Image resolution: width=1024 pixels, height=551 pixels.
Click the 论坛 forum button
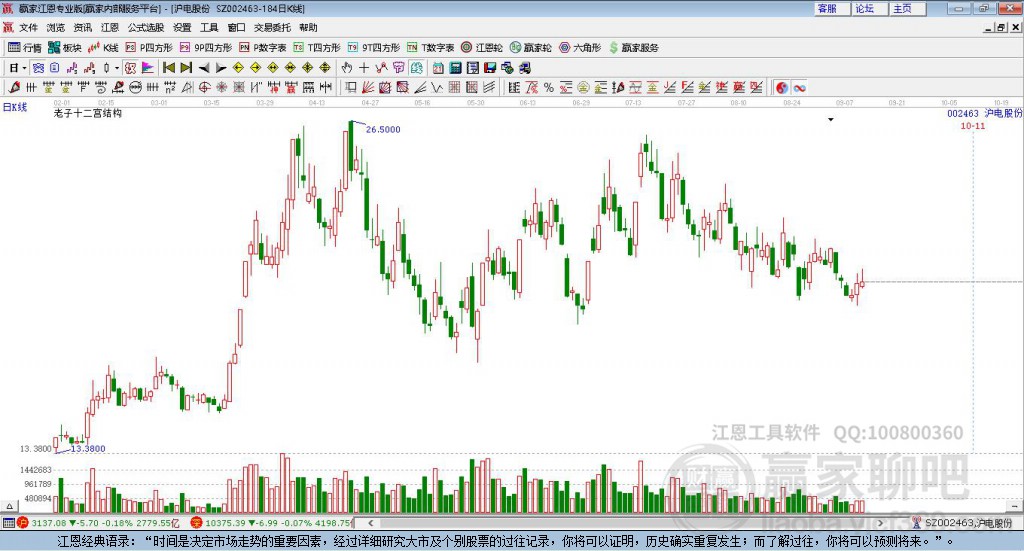869,8
